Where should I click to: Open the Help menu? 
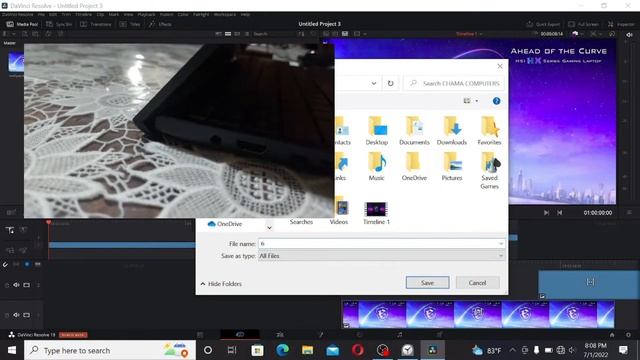(x=245, y=14)
